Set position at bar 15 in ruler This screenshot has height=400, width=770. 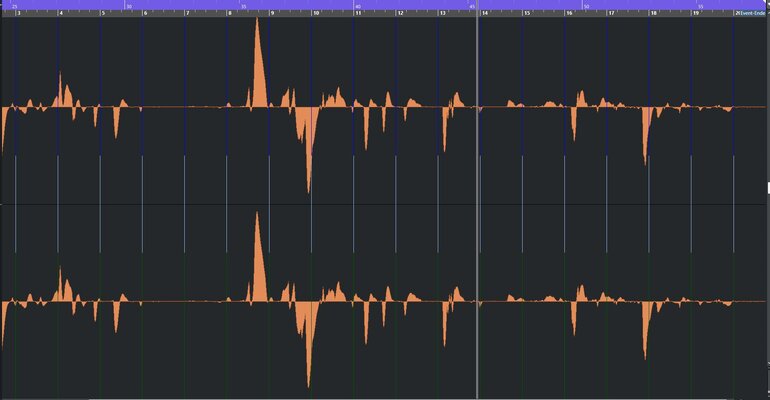[x=527, y=13]
